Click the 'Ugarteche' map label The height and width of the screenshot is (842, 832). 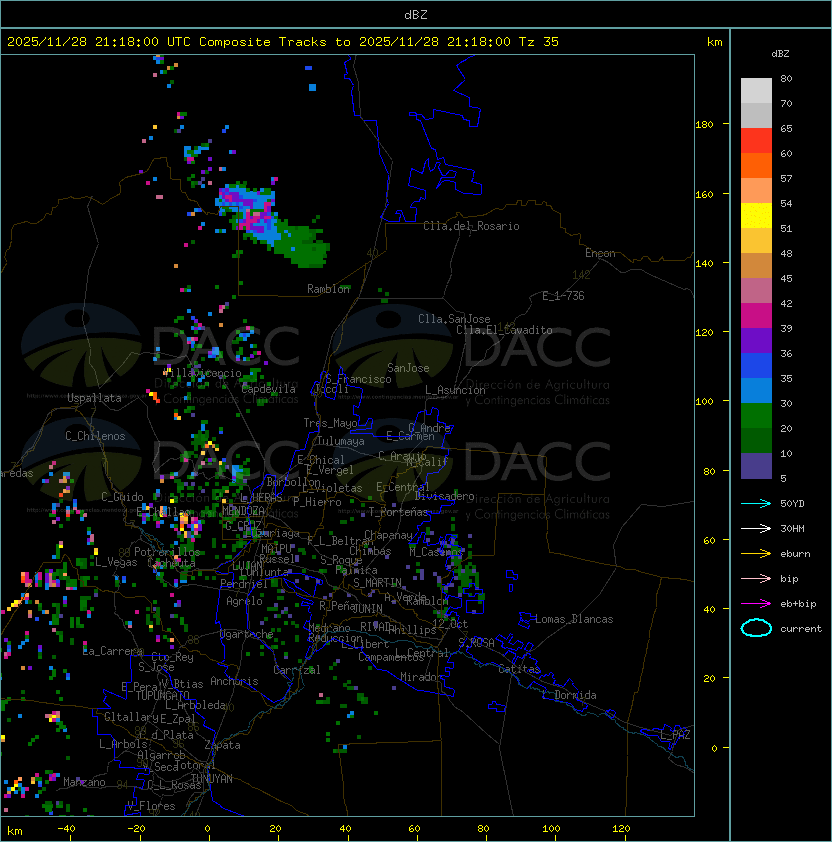click(247, 634)
